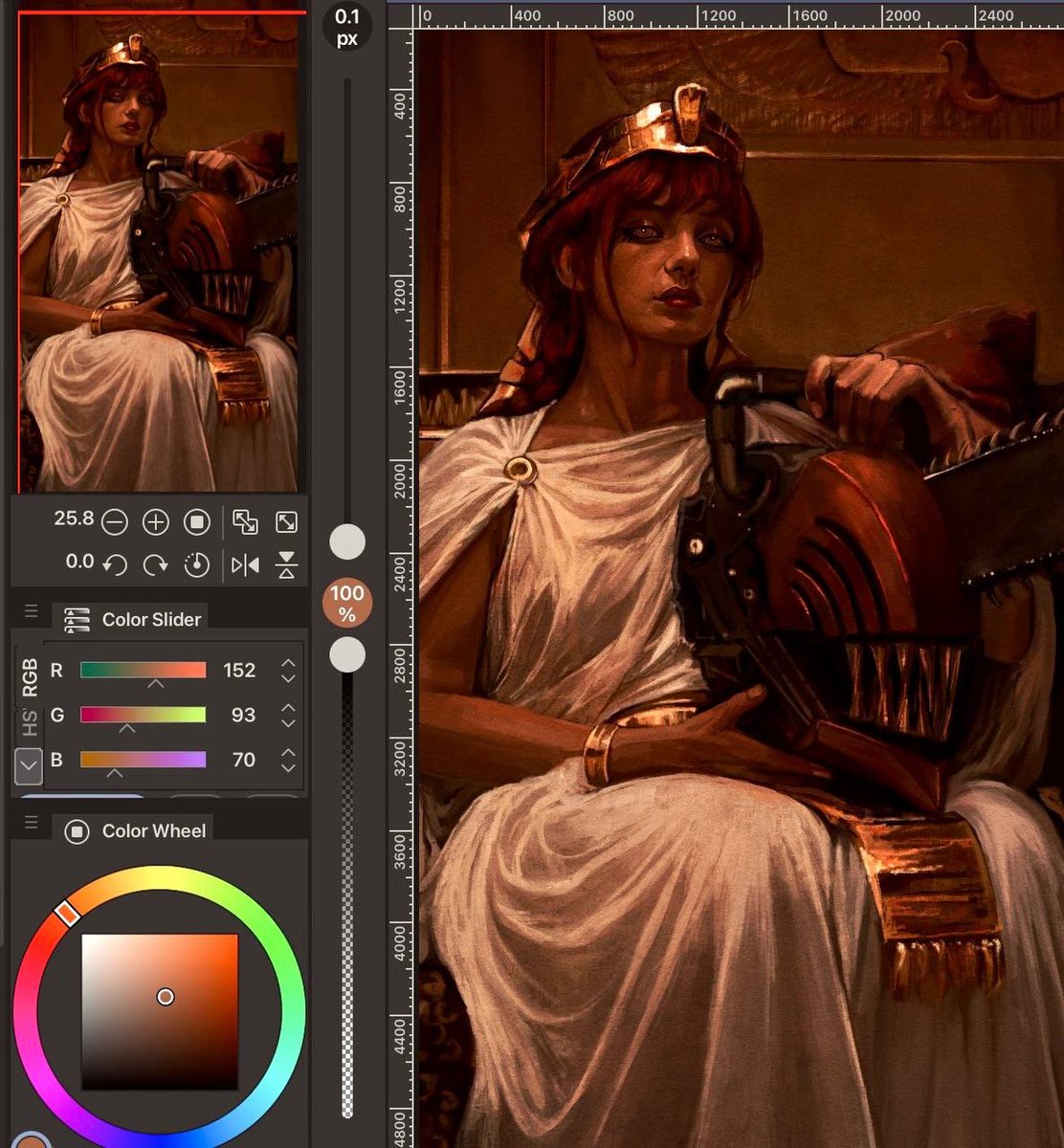Screen dimensions: 1064x1148
Task: Click the fit to navigator expand icon
Action: tap(286, 522)
